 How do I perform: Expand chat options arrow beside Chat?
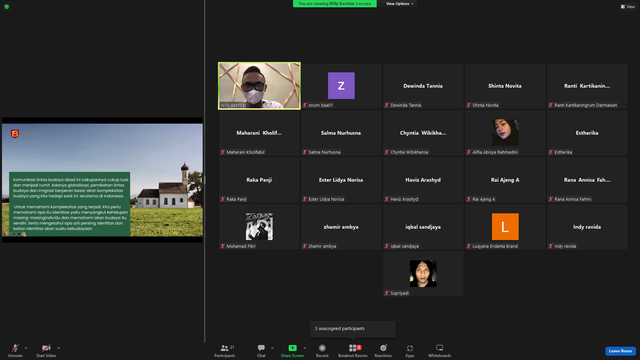[x=272, y=348]
